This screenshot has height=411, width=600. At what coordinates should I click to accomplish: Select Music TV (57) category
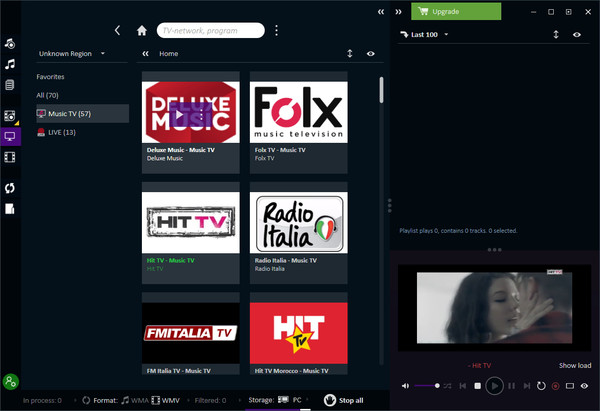pyautogui.click(x=82, y=114)
